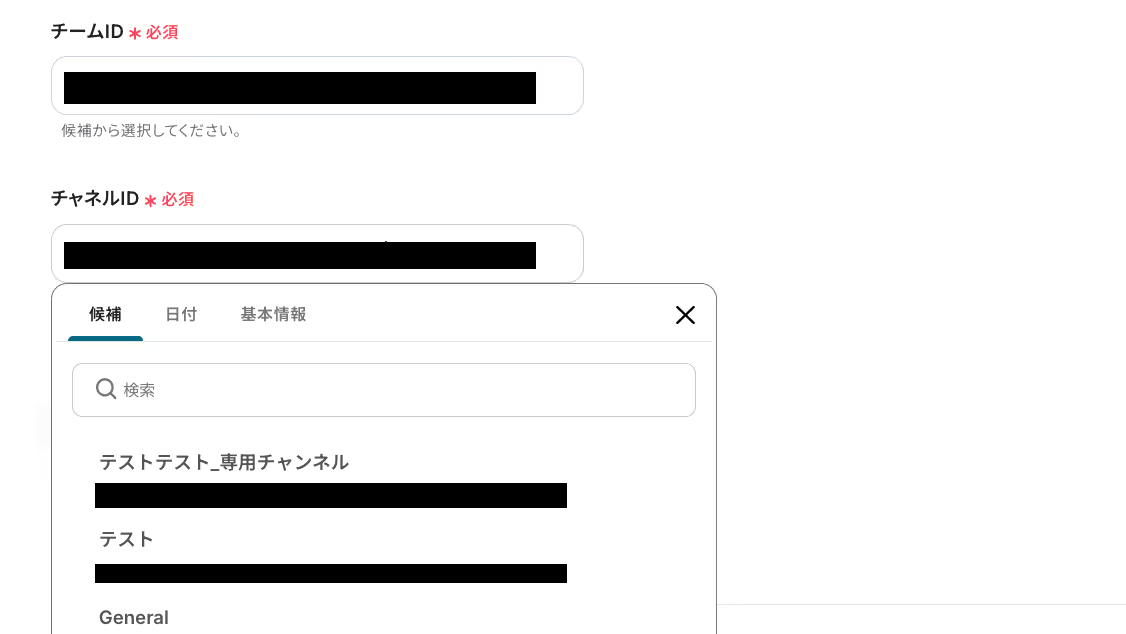Click the チームID field label

coord(87,32)
